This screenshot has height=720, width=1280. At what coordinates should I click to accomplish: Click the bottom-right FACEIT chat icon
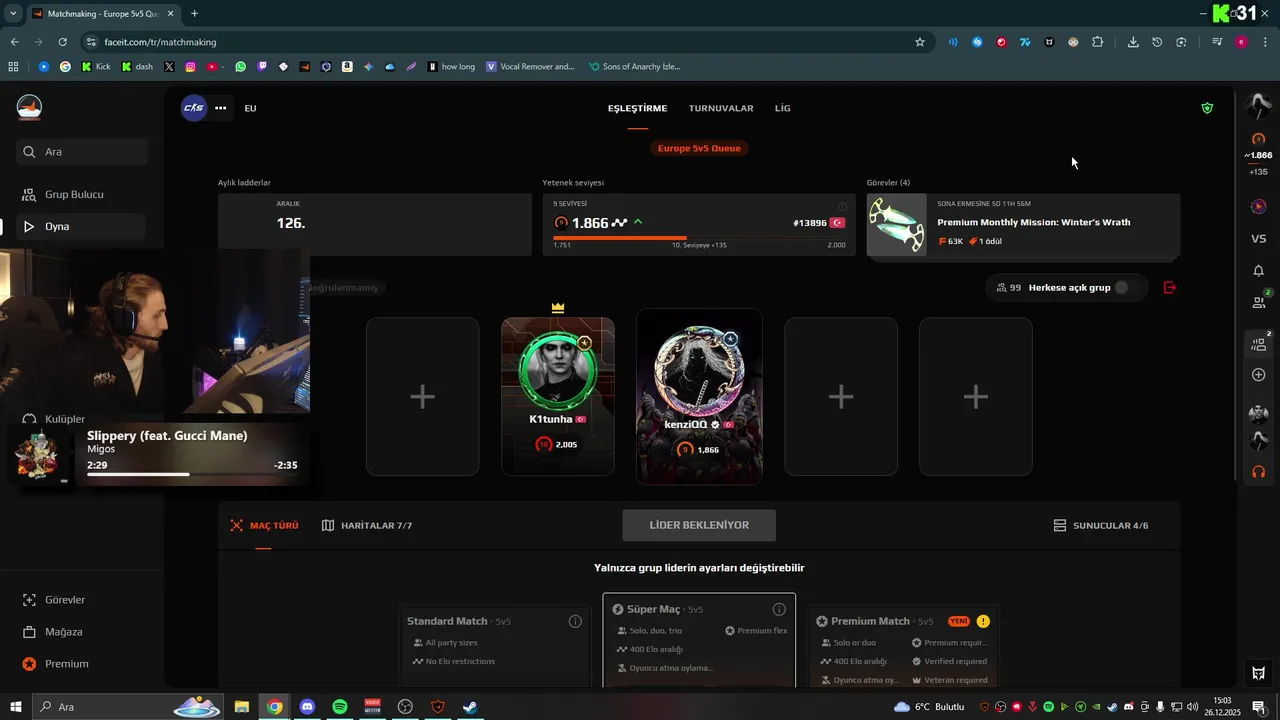coord(1259,673)
